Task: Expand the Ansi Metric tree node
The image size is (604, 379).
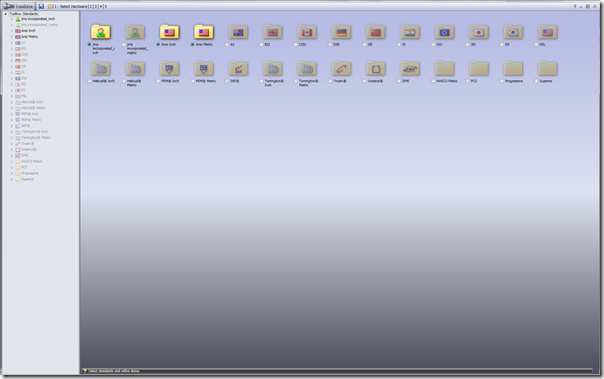Action: (x=12, y=37)
